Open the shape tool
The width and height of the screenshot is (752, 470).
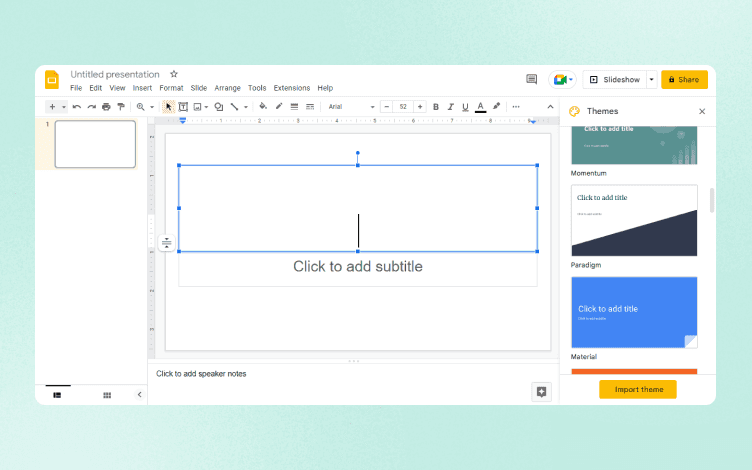219,106
